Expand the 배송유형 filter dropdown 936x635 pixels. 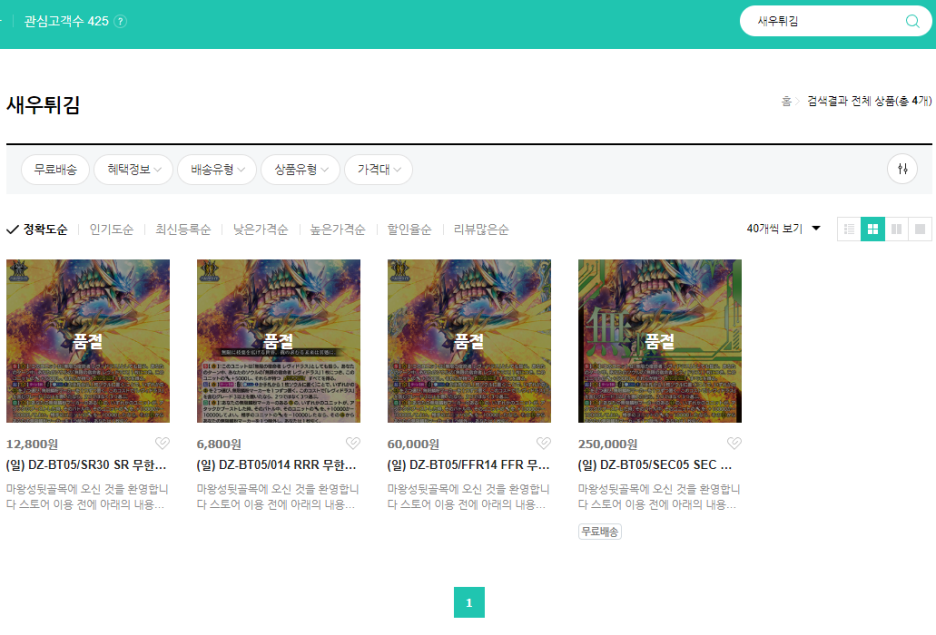pos(217,169)
